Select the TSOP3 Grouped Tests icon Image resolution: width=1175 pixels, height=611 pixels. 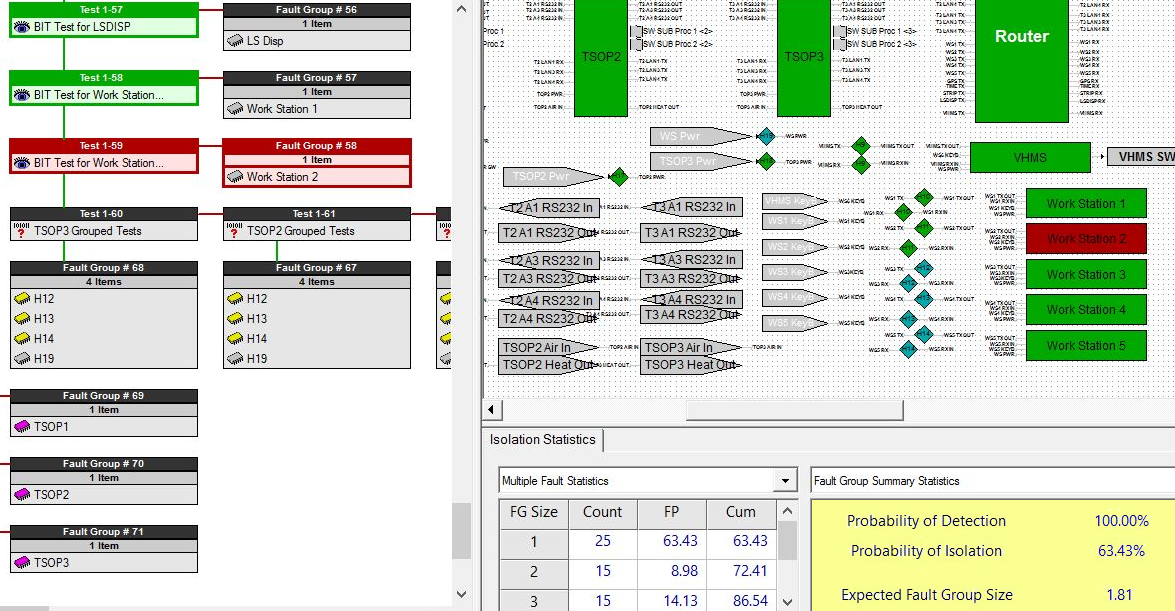[x=22, y=231]
